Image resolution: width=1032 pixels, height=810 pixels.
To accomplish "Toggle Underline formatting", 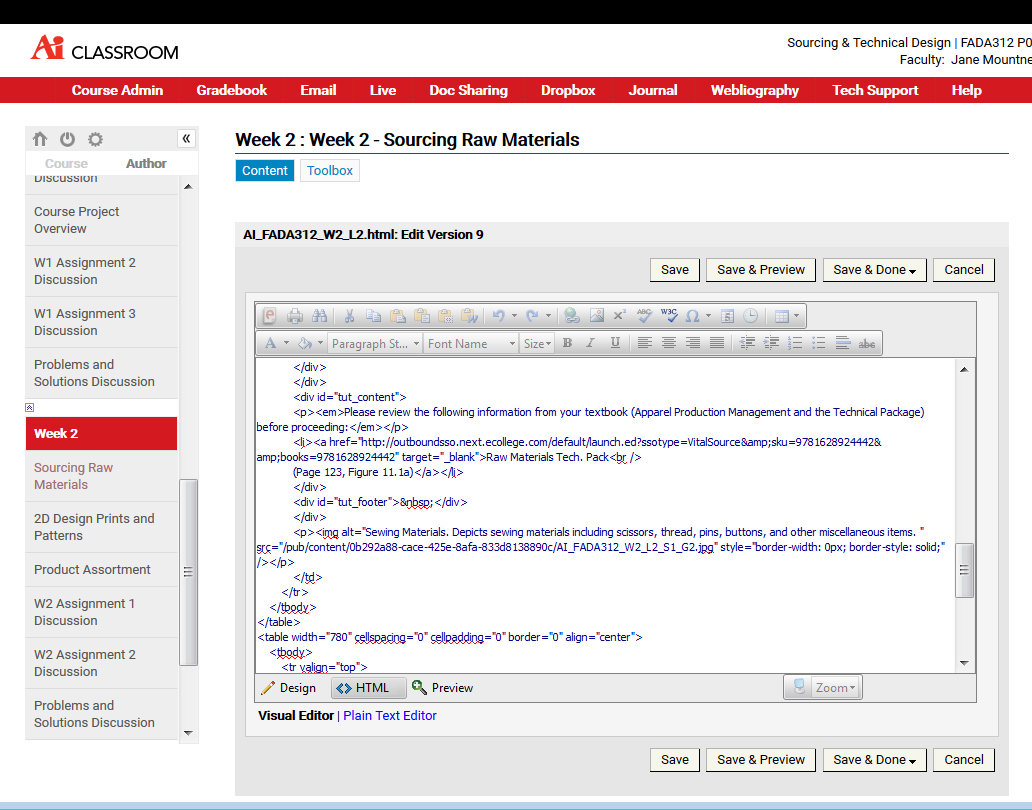I will coord(615,343).
